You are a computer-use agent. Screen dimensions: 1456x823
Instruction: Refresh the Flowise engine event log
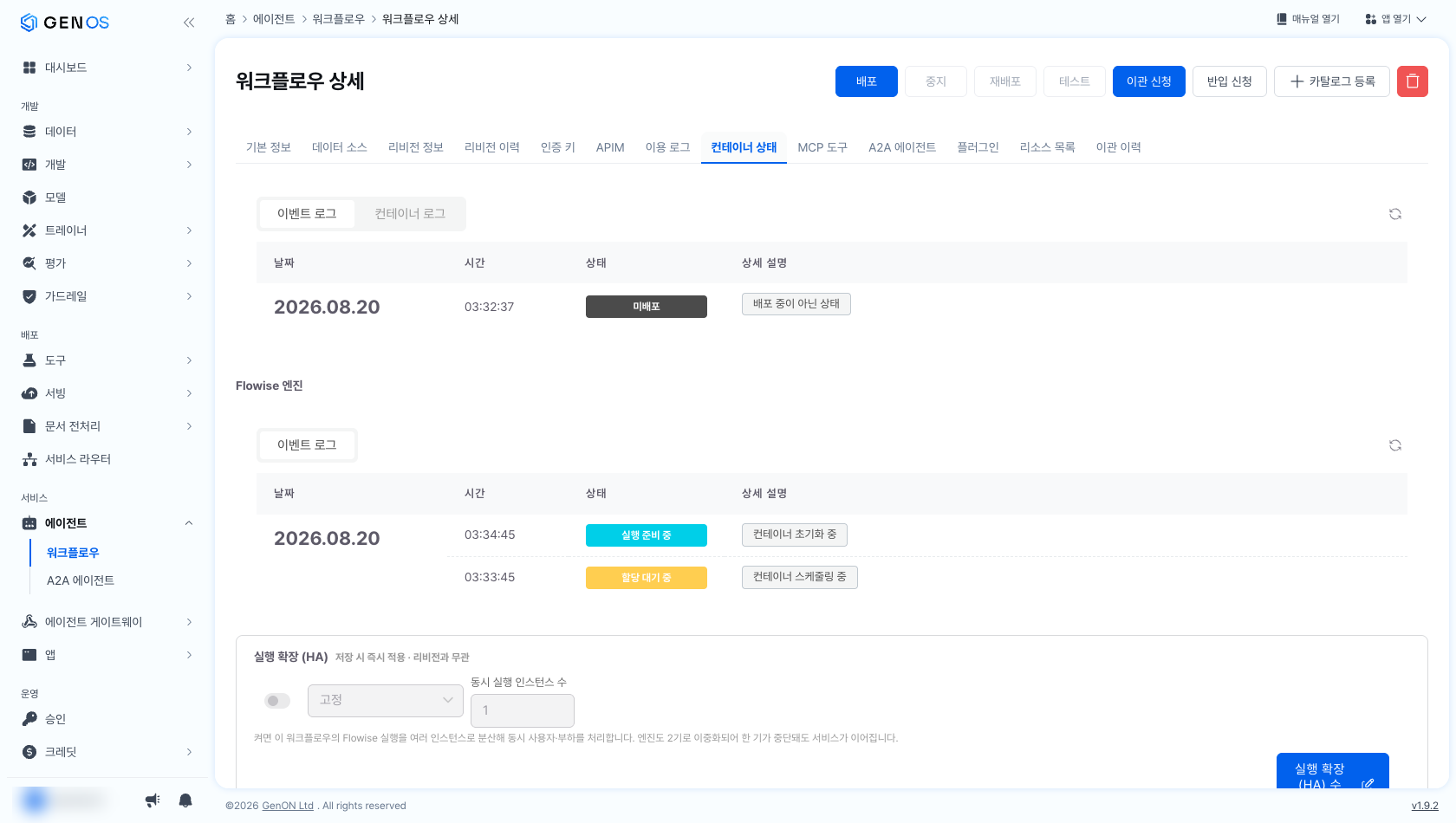click(x=1394, y=445)
